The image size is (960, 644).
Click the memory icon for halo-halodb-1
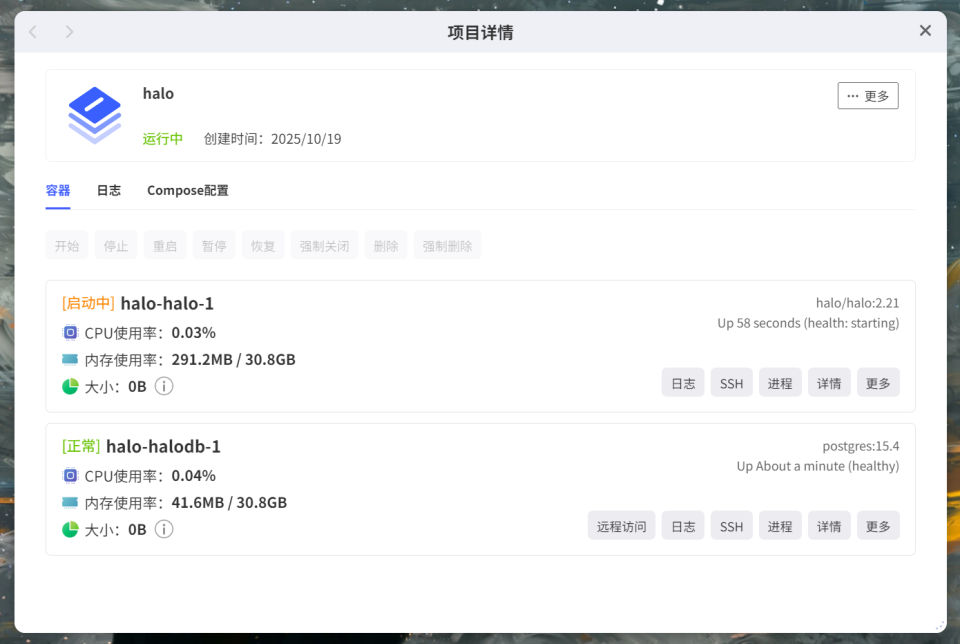pos(70,502)
